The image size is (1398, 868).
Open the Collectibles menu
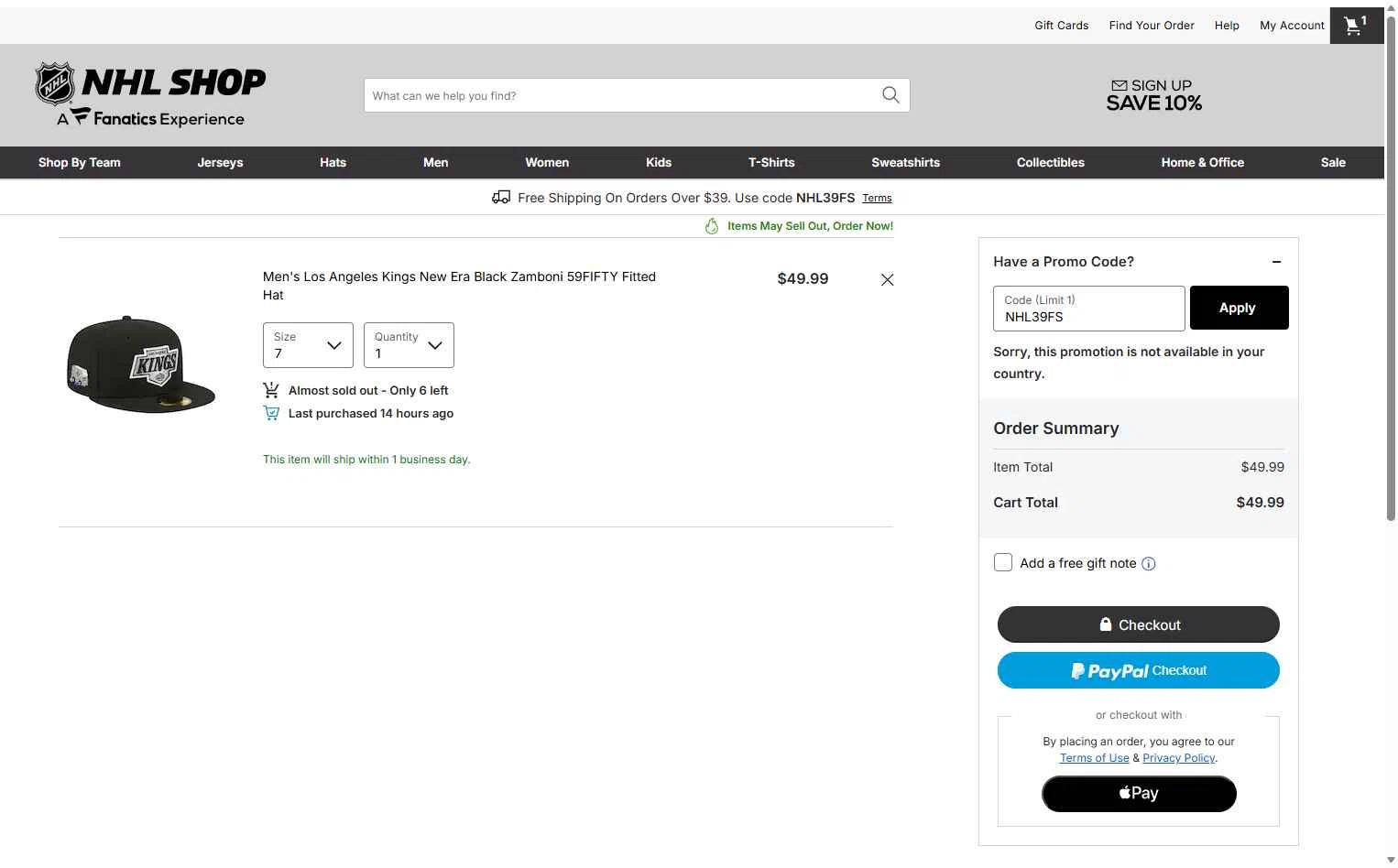1051,163
